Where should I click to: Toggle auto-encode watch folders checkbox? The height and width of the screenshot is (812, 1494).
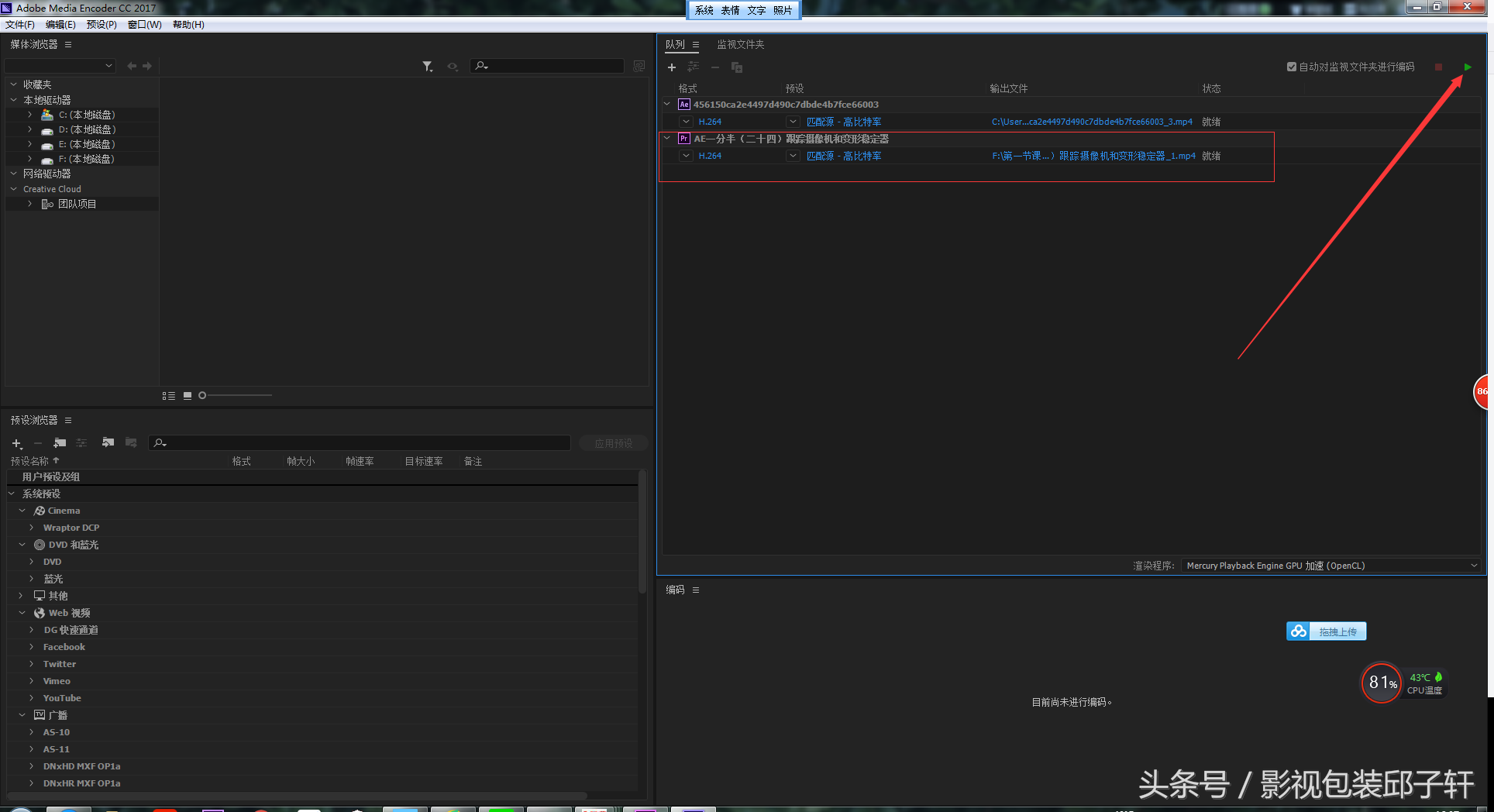coord(1292,67)
